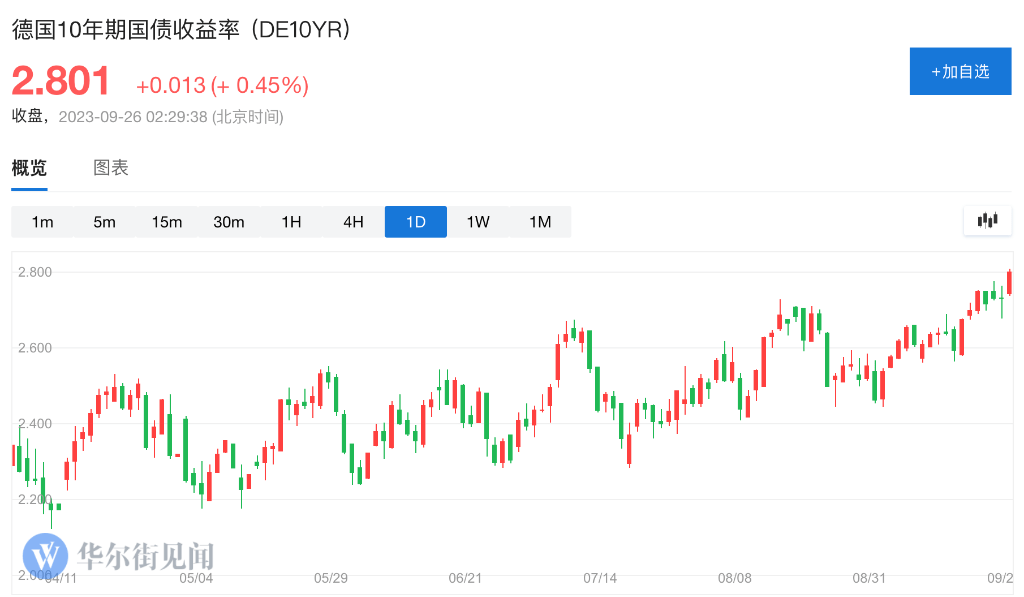The image size is (1024, 597).
Task: Select the 5m chart interval
Action: click(x=105, y=222)
